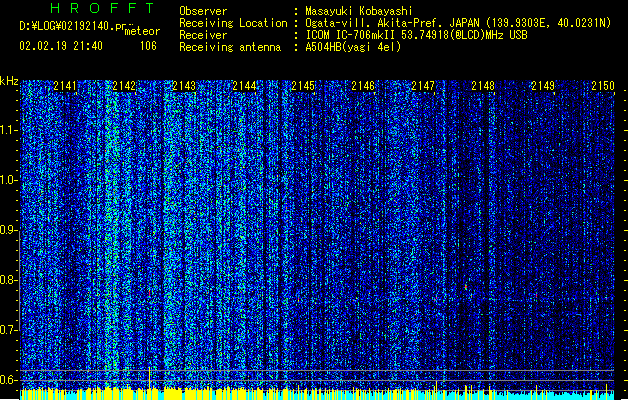Click the red meteor echo near 2149

pos(536,295)
